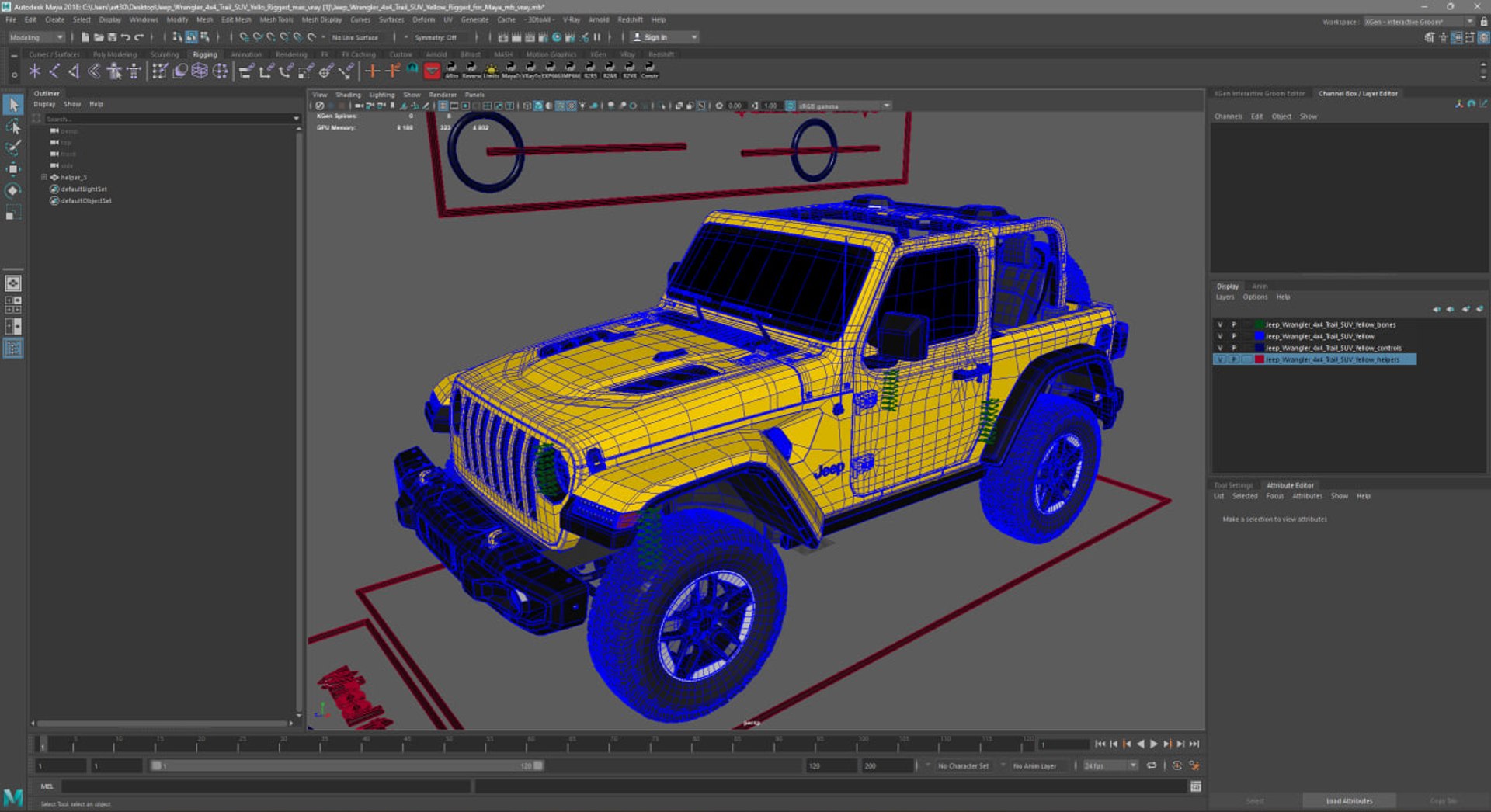Switch to the Animation shelf tab
1491x812 pixels.
(246, 54)
